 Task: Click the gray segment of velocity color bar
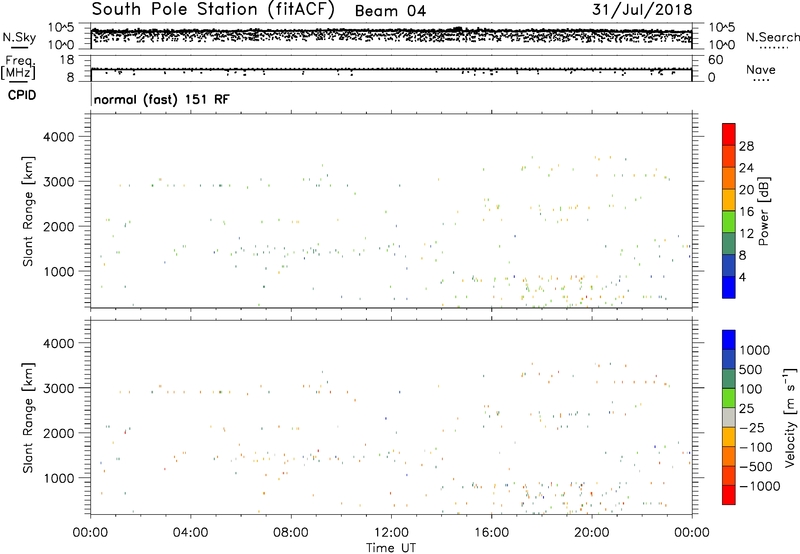tap(729, 418)
